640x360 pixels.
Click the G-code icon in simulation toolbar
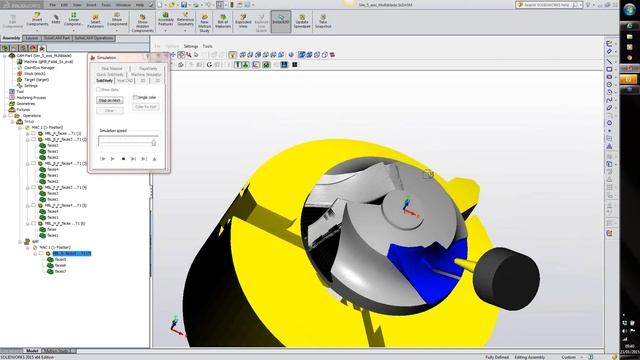[209, 64]
